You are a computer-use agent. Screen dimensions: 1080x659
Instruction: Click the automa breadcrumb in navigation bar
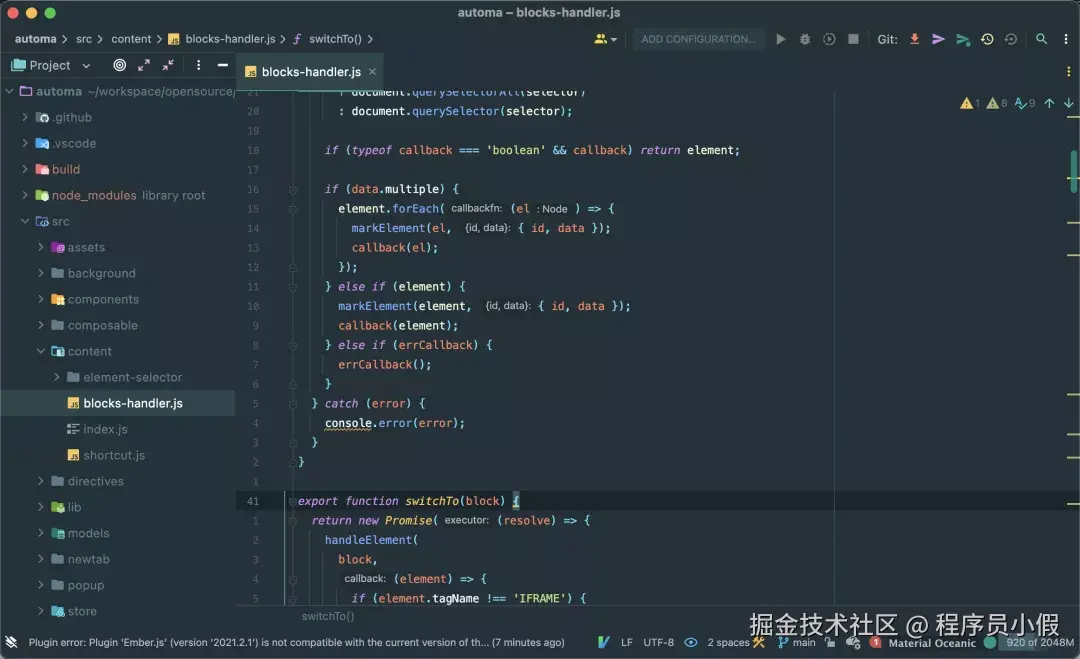click(35, 39)
